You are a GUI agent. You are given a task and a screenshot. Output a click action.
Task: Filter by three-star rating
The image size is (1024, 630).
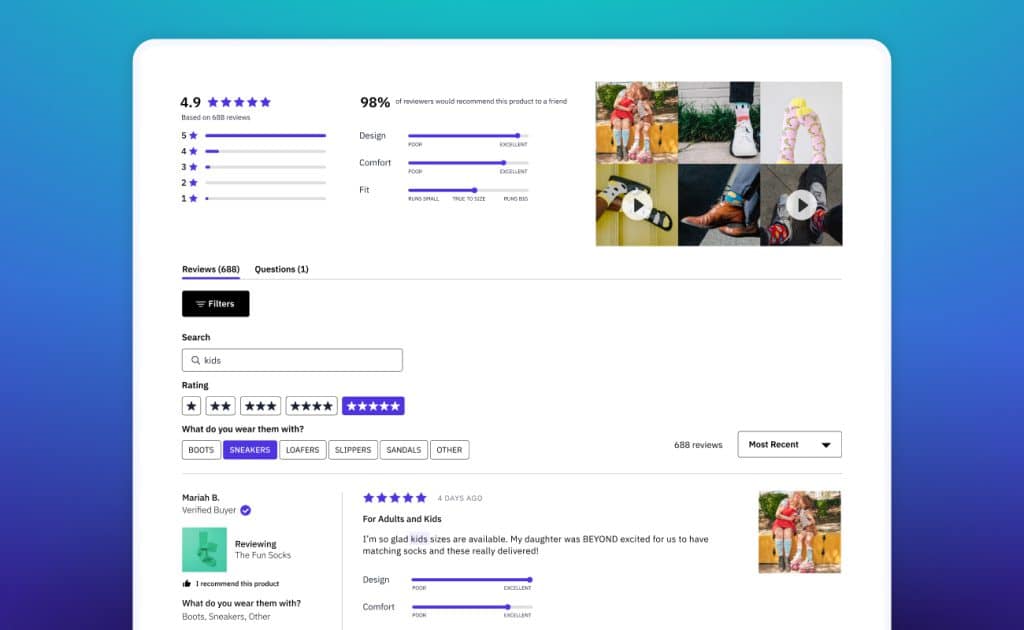261,406
